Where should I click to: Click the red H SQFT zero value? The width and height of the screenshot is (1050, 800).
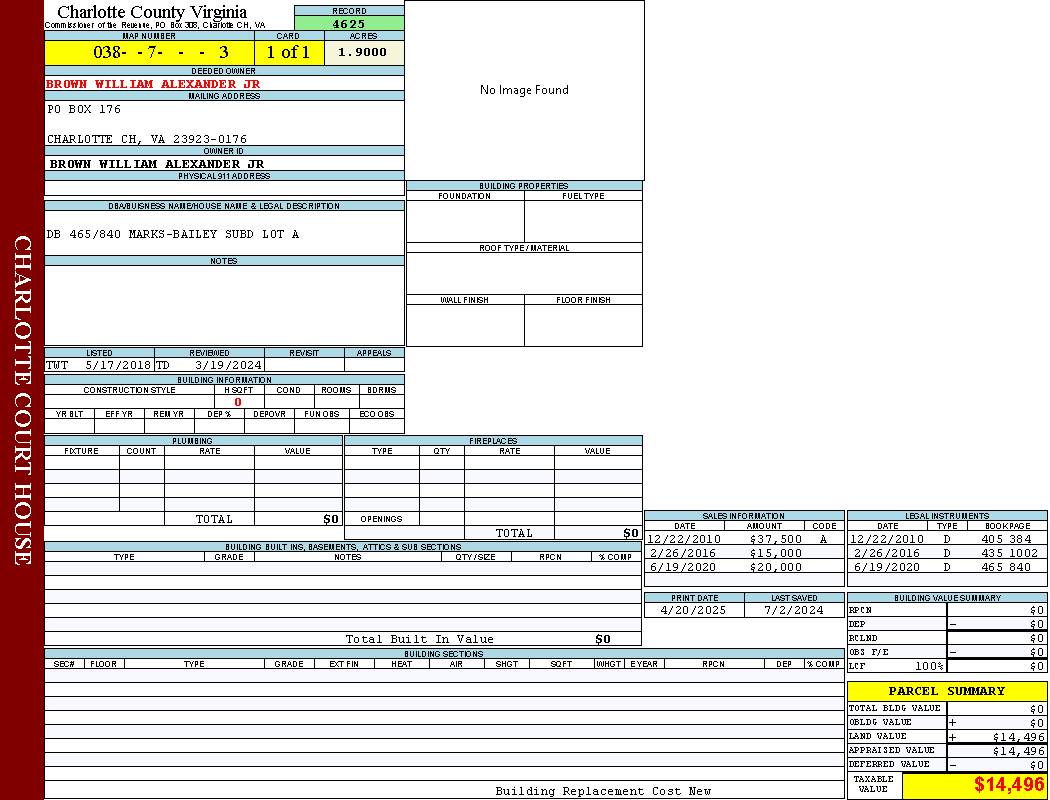[238, 402]
